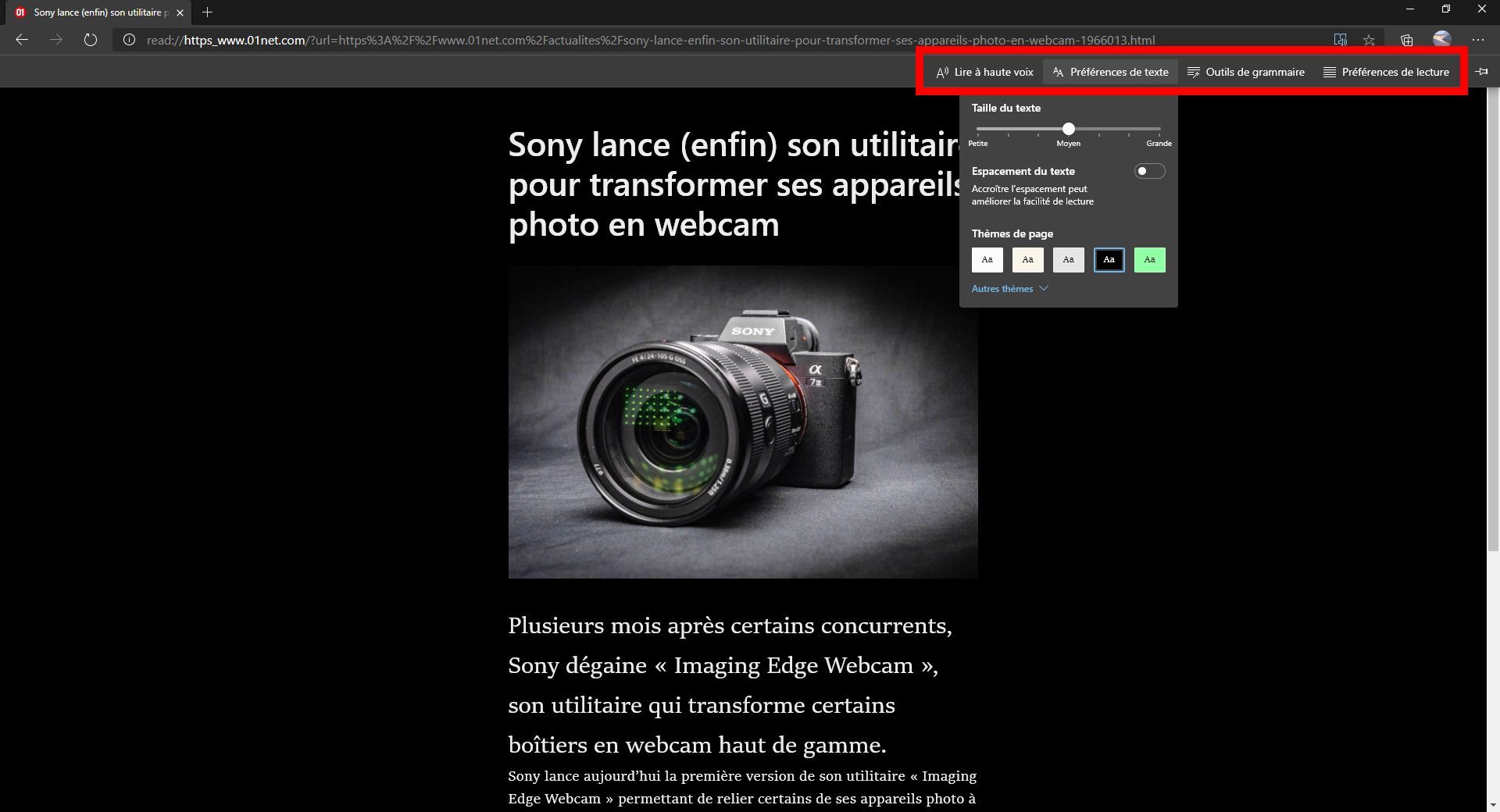Set text size slider to Petite end
This screenshot has height=812, width=1500.
978,129
